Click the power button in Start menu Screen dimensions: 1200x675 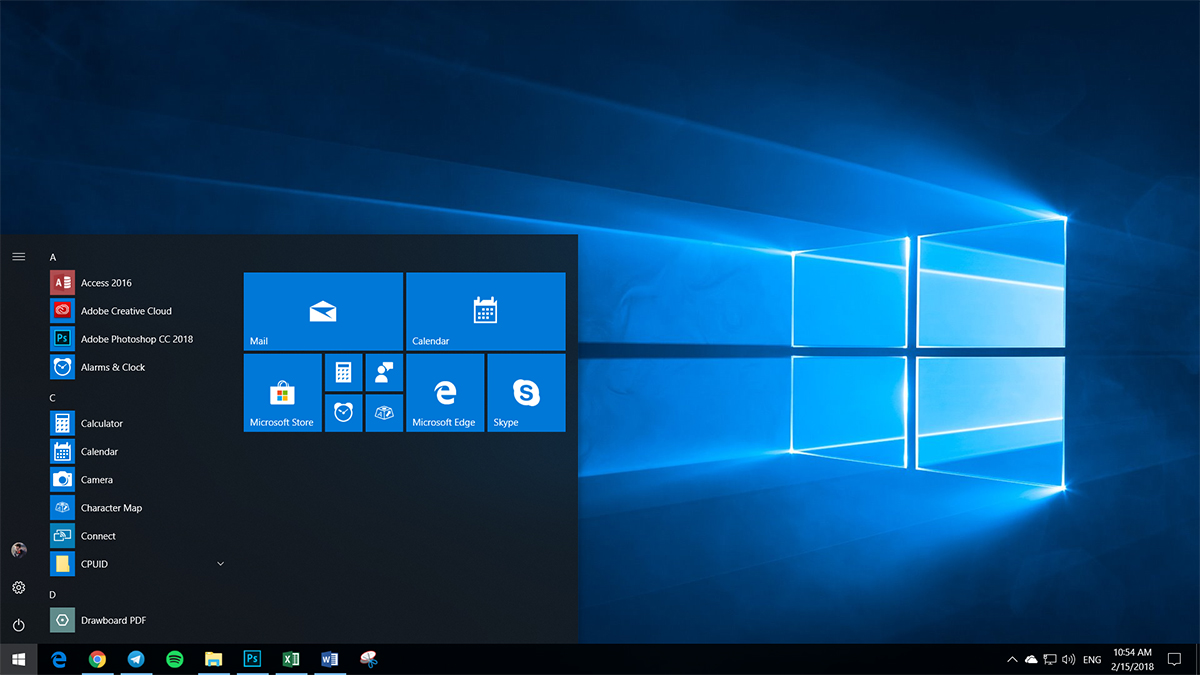tap(18, 624)
